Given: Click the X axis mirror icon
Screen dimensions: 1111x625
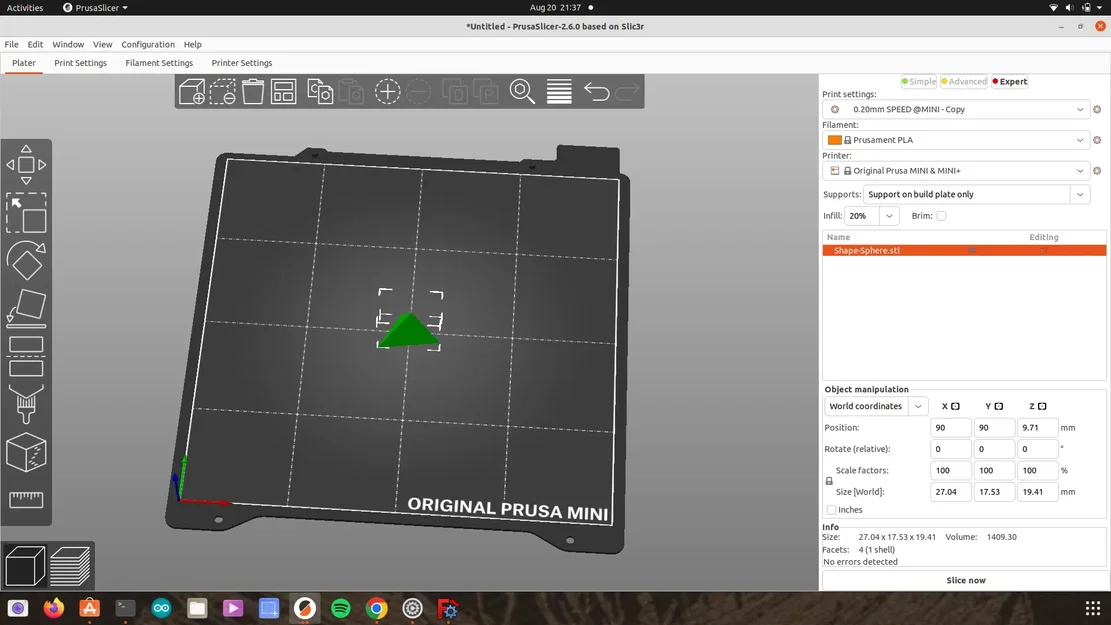Looking at the screenshot, I should click(955, 407).
